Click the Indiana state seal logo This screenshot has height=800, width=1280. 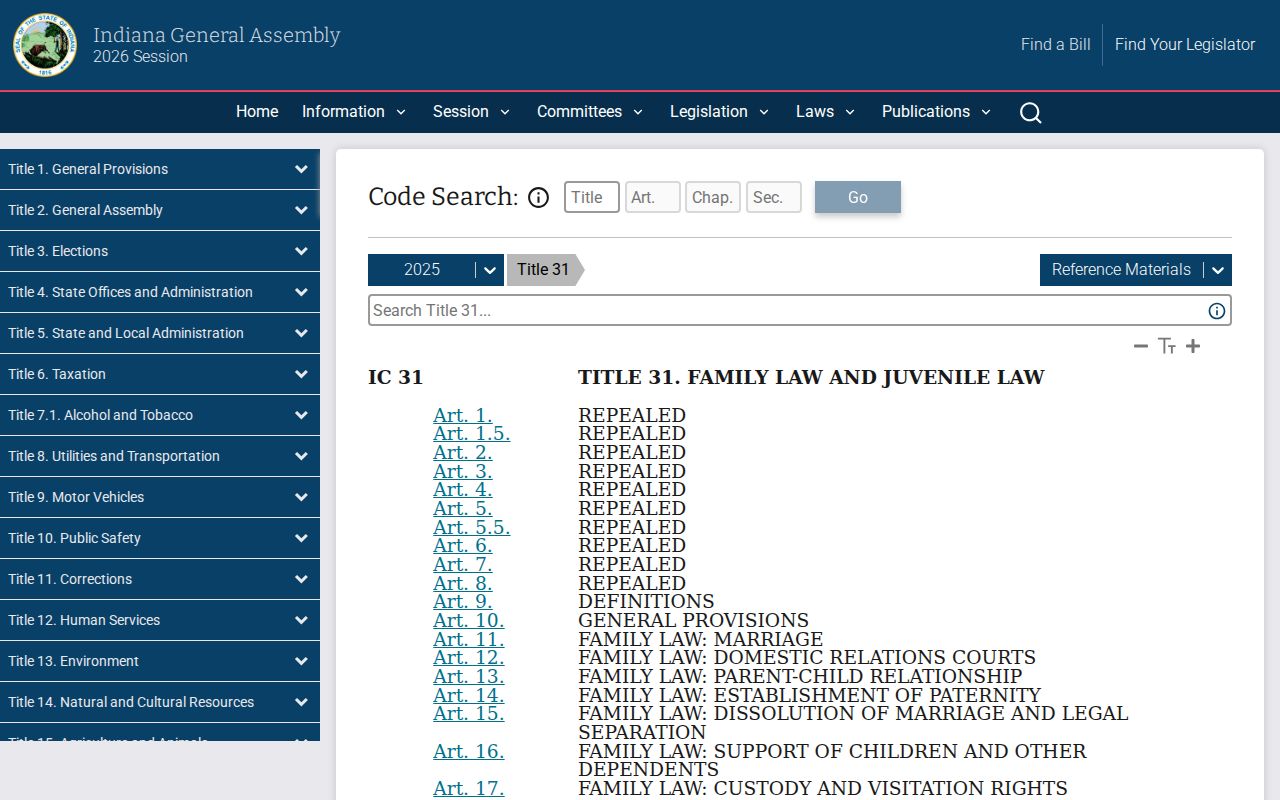[x=45, y=45]
